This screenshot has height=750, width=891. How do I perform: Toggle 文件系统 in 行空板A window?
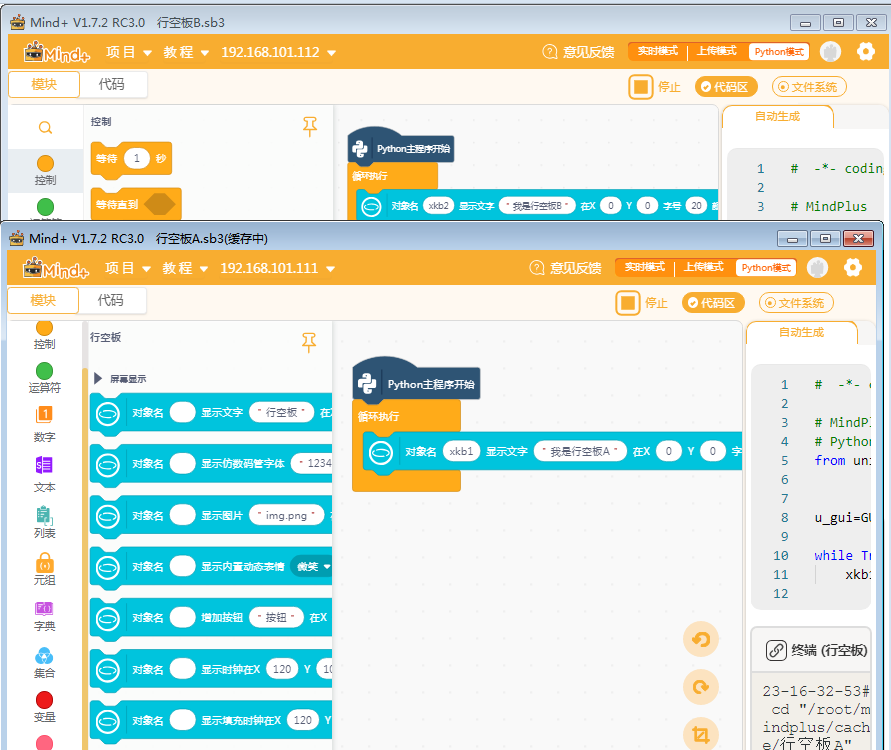[x=796, y=303]
